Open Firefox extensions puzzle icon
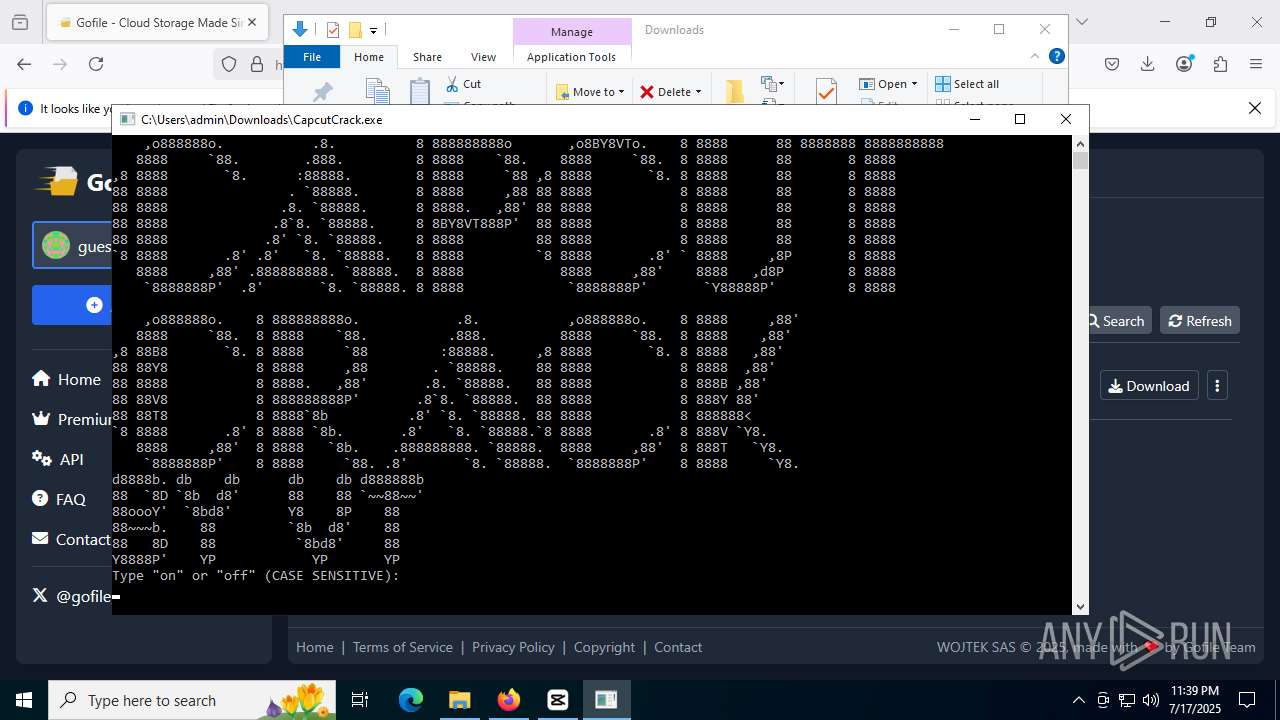This screenshot has height=720, width=1280. (1220, 64)
